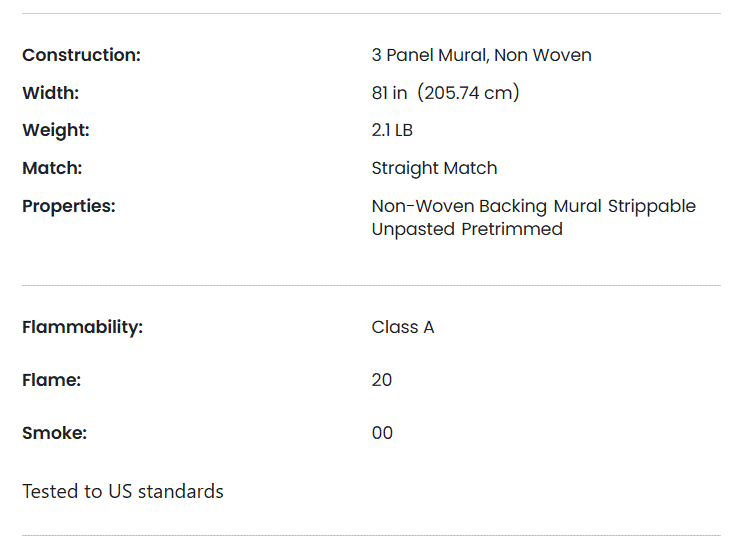Screen dimensions: 740x548
Task: Click the Construction label
Action: coord(82,55)
